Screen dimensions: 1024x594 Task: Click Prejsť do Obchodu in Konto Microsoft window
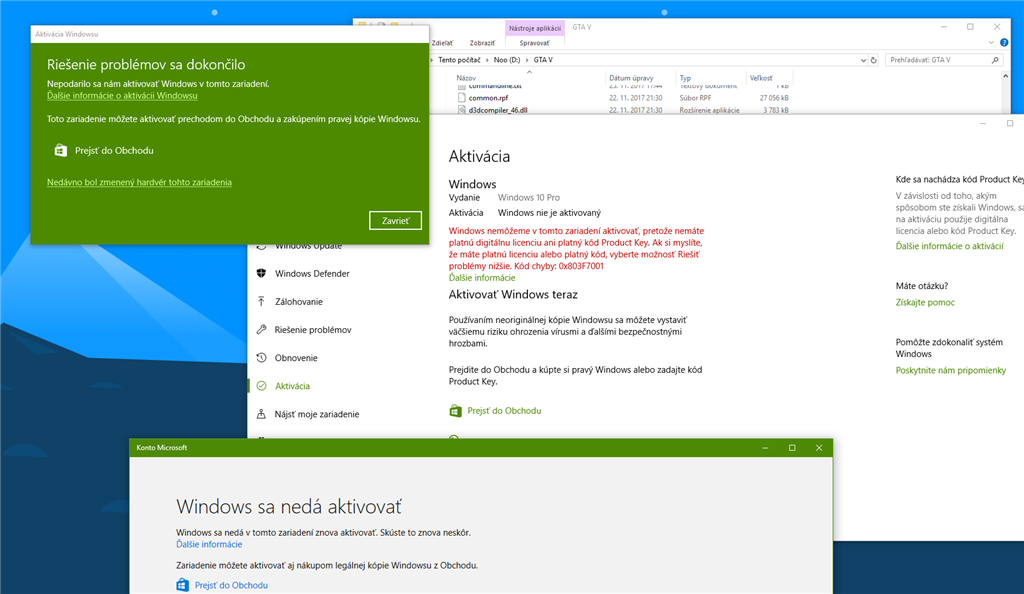231,586
